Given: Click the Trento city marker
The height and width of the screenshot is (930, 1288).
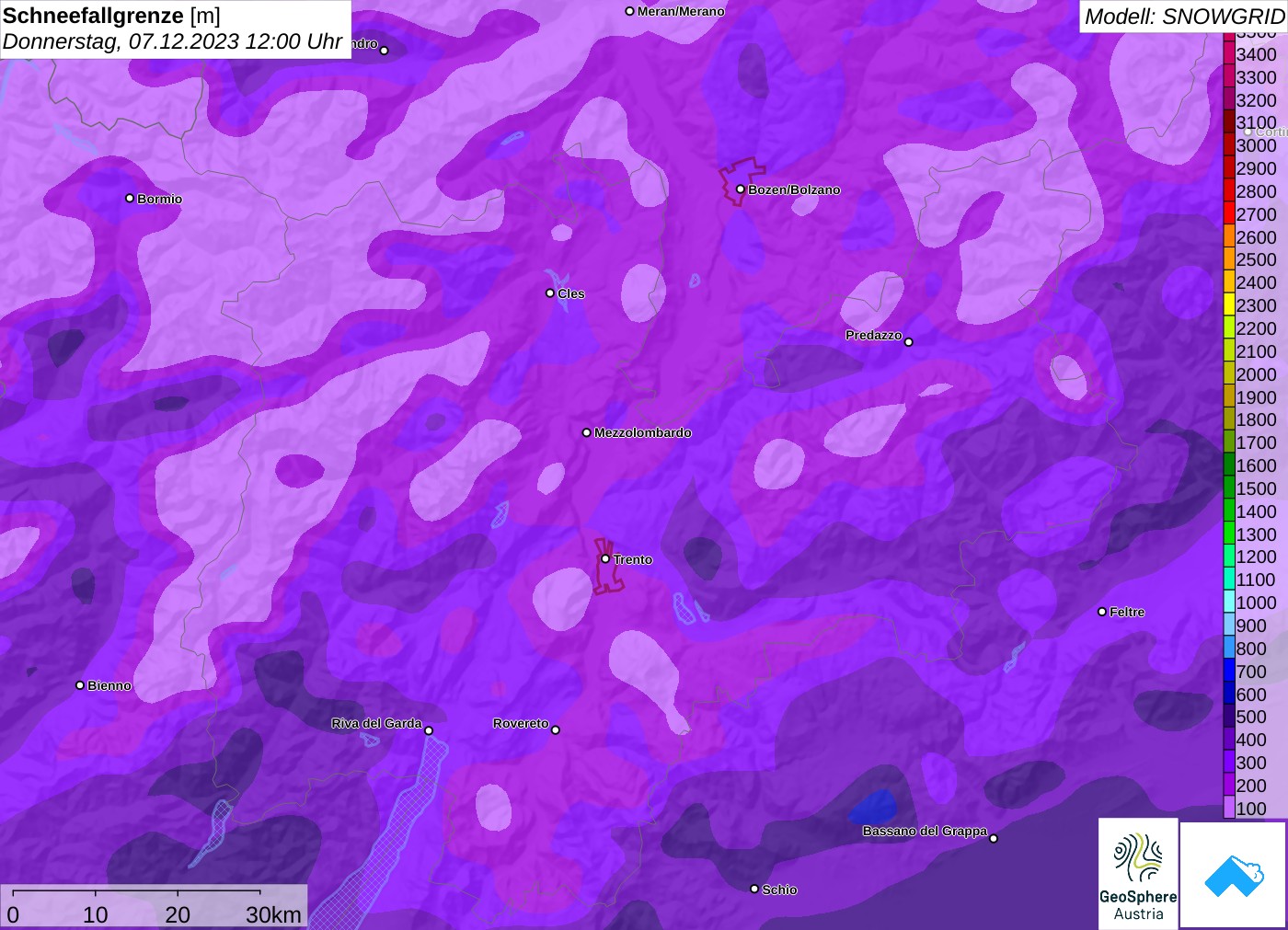Looking at the screenshot, I should pyautogui.click(x=605, y=558).
